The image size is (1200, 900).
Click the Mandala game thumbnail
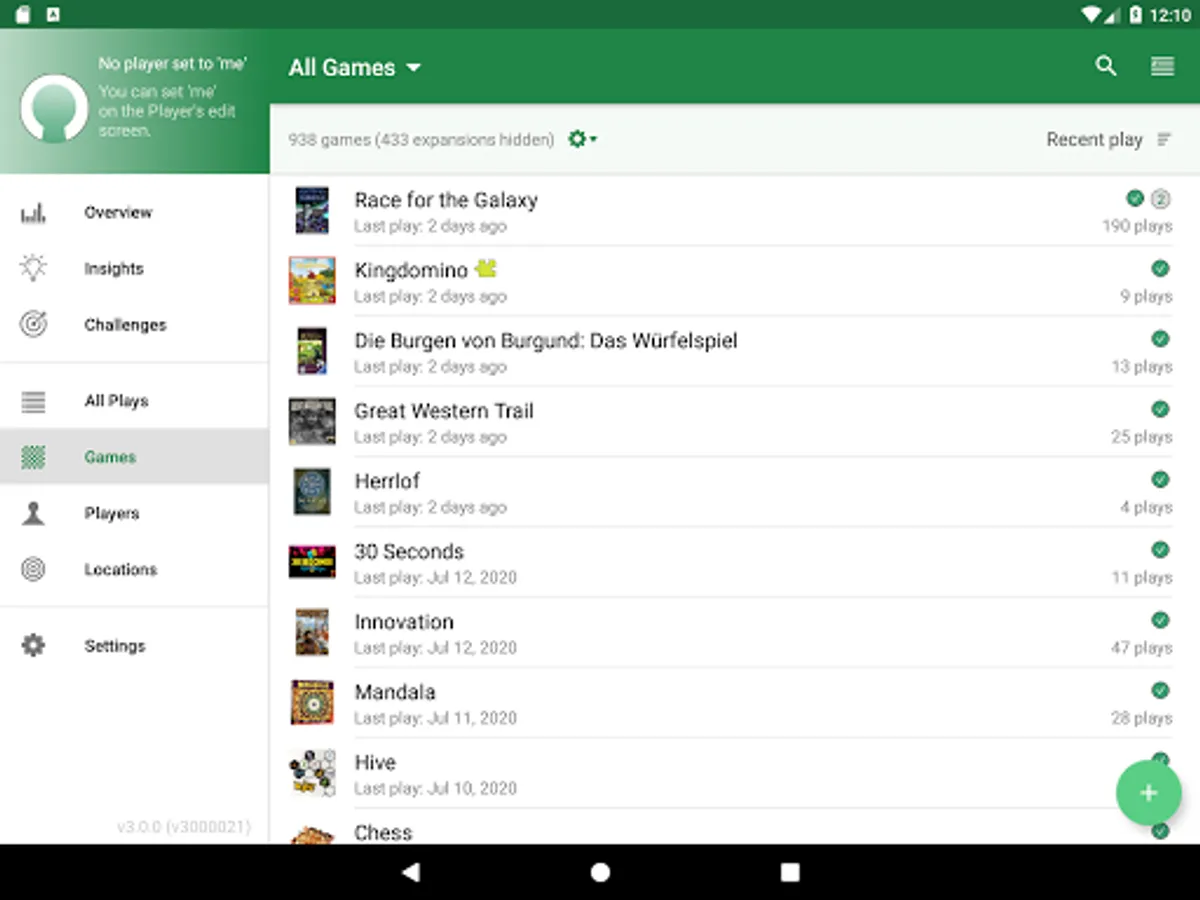(312, 702)
